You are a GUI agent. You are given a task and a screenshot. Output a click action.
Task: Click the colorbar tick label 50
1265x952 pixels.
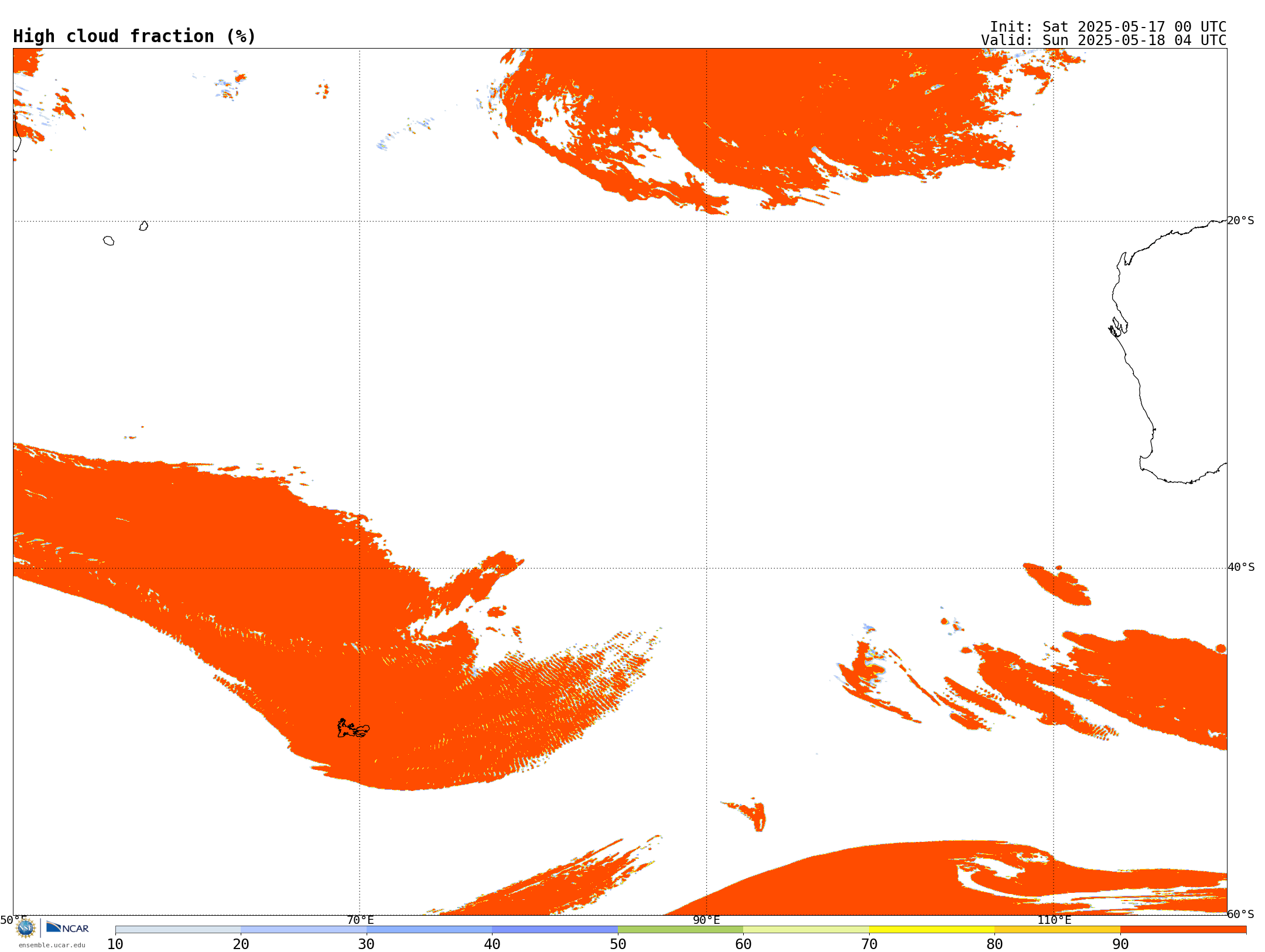click(x=618, y=944)
